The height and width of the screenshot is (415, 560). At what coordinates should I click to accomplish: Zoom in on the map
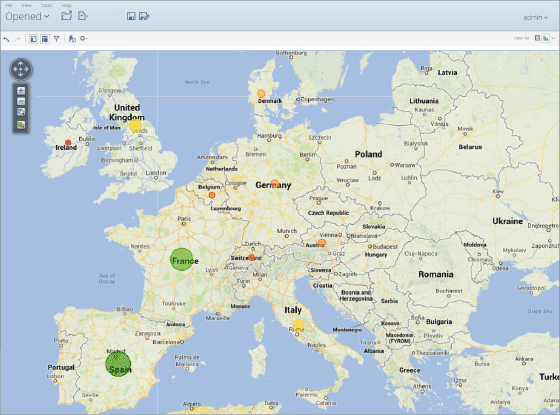coord(21,91)
